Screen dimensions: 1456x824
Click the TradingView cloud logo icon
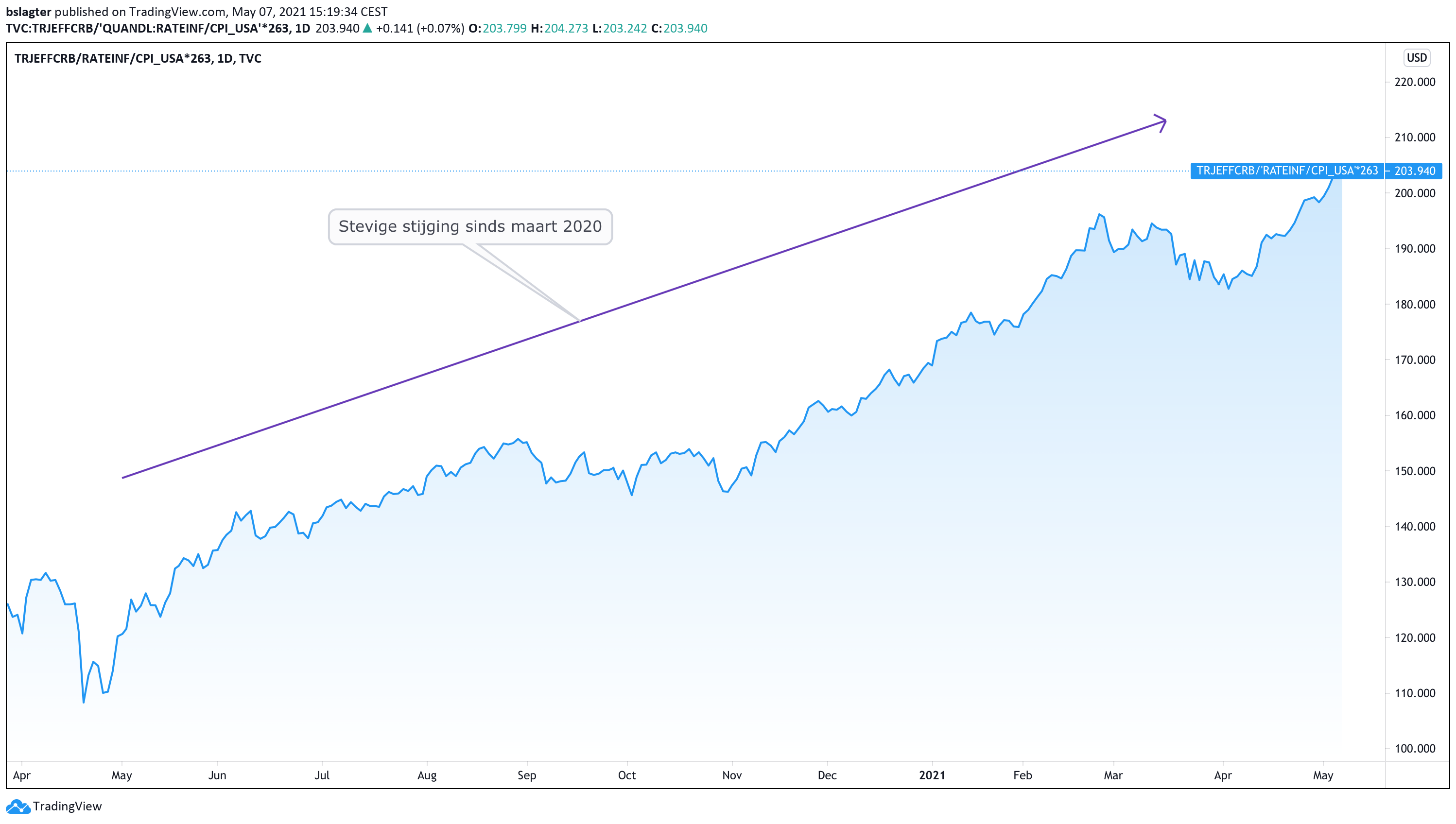tap(17, 807)
